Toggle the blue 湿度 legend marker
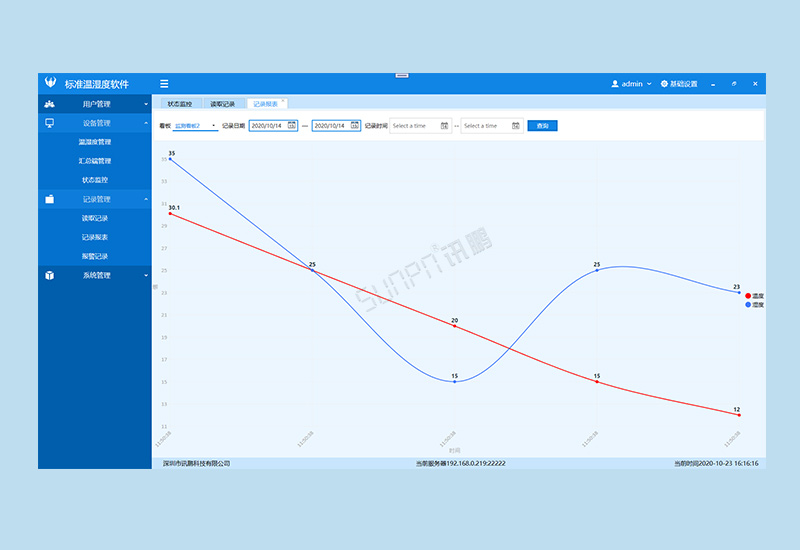800x550 pixels. [x=748, y=305]
